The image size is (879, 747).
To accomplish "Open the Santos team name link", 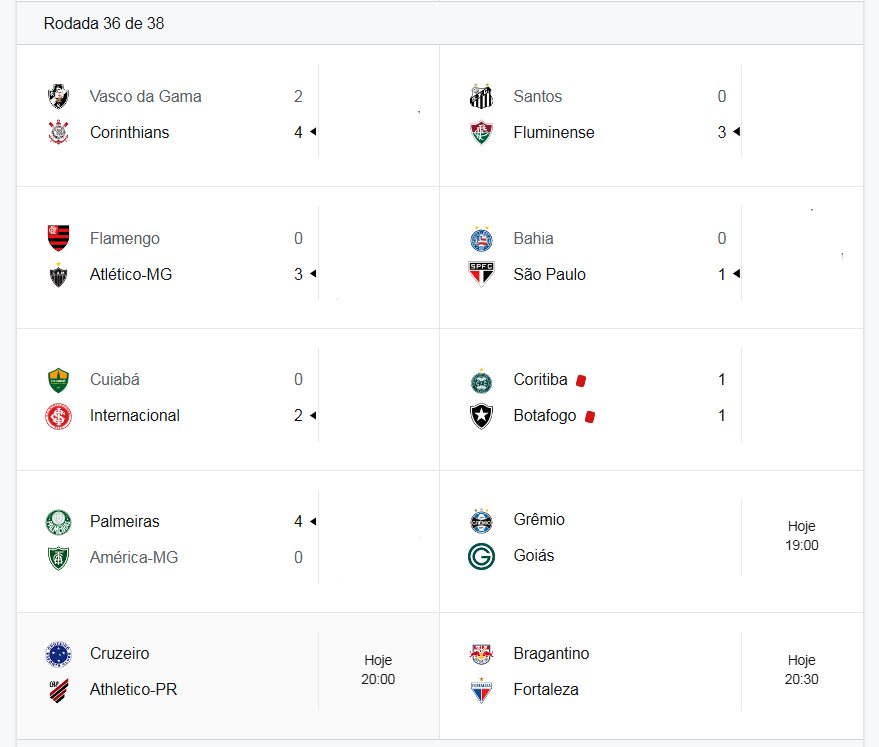I will point(538,96).
